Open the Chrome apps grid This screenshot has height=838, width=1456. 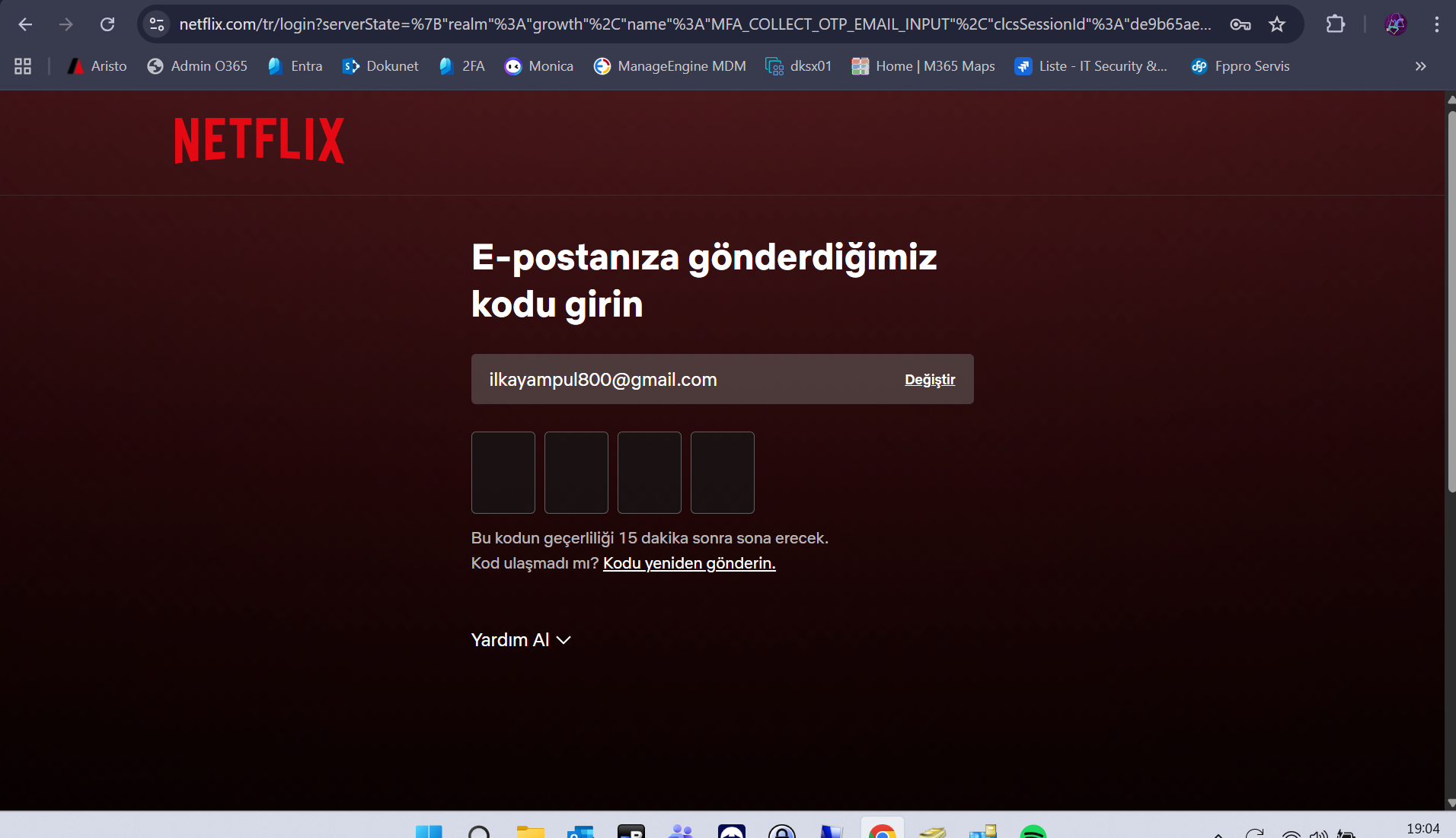pyautogui.click(x=23, y=66)
